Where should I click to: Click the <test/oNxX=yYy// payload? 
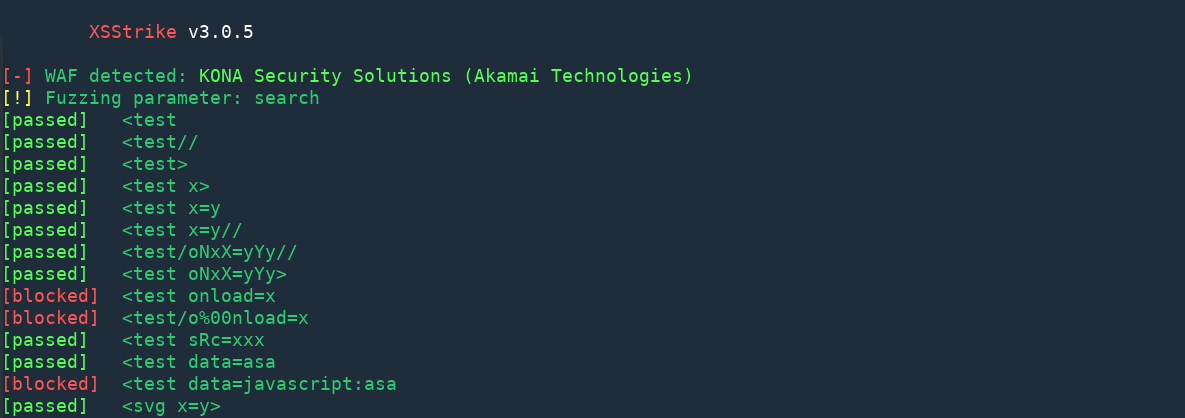coord(215,252)
